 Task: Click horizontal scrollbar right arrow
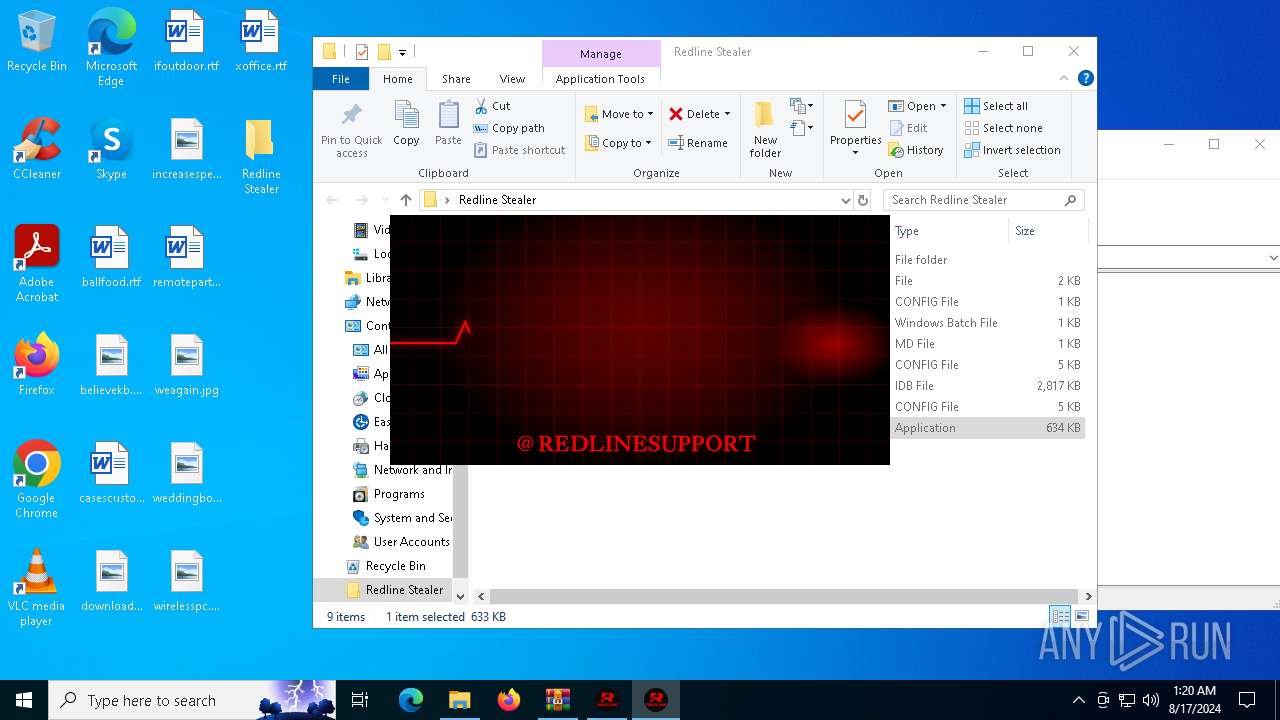[x=1088, y=596]
